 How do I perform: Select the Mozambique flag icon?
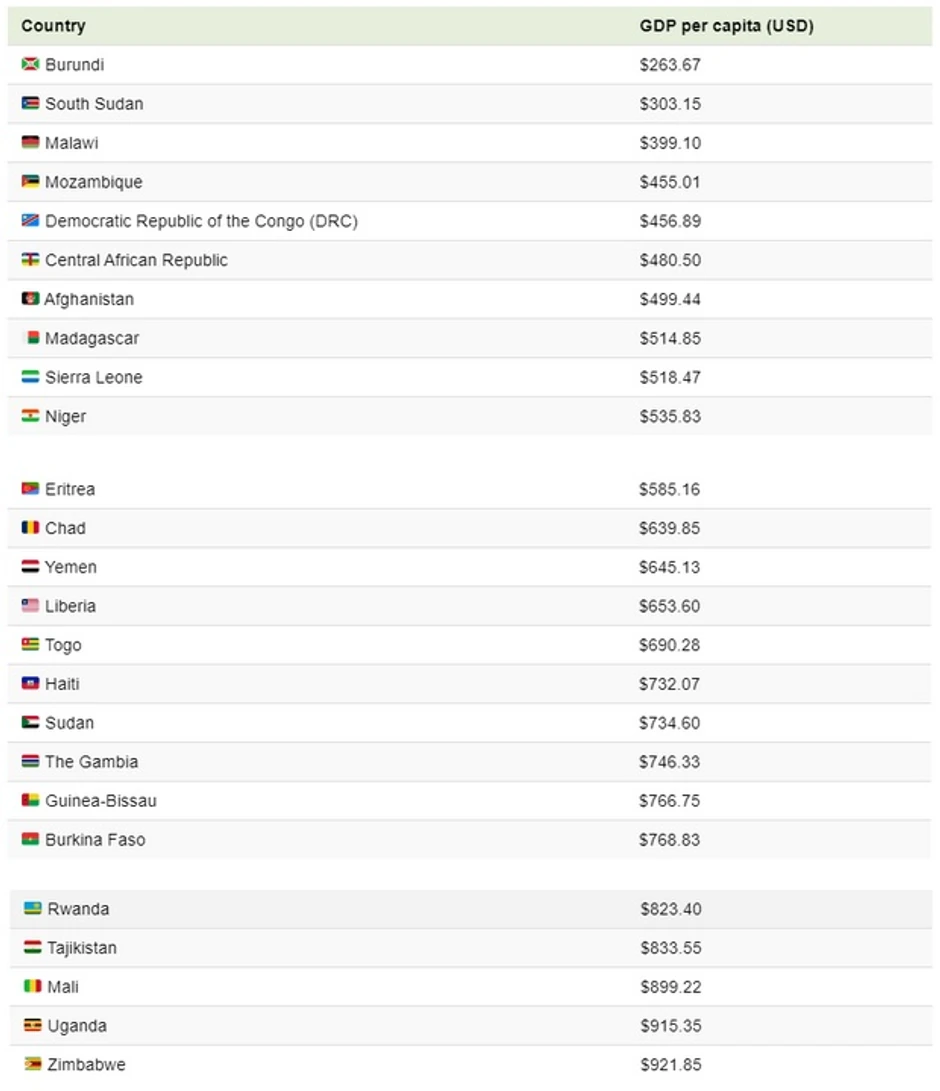(x=30, y=182)
